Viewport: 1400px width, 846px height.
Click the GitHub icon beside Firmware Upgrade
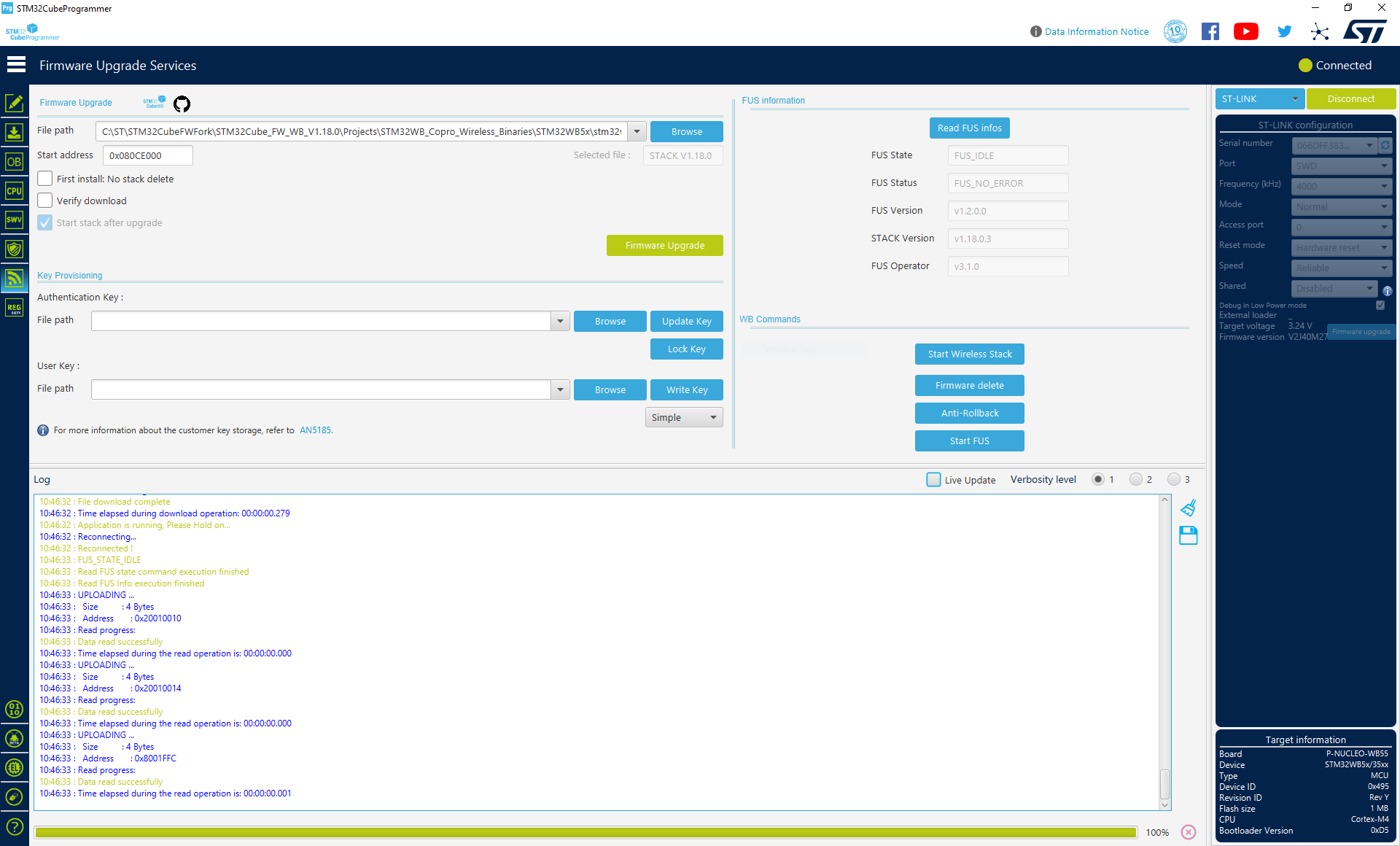coord(182,104)
